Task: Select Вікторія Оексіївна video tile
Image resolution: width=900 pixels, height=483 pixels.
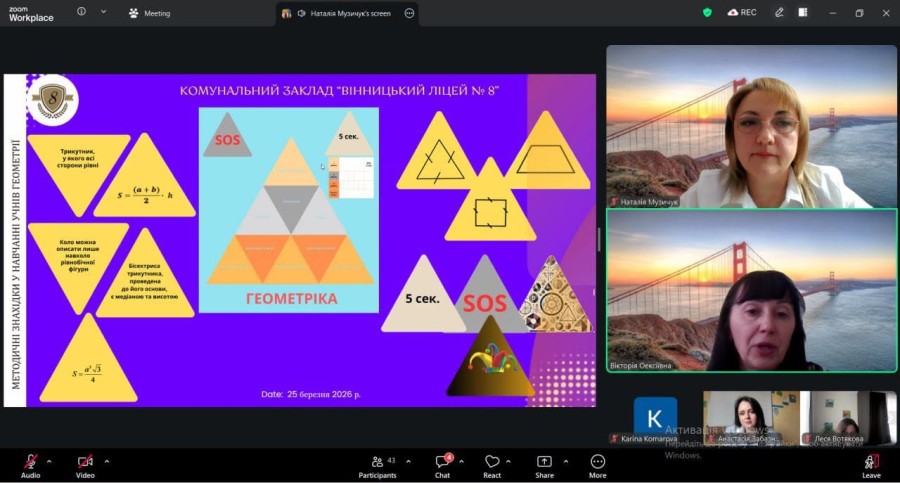Action: pos(751,291)
